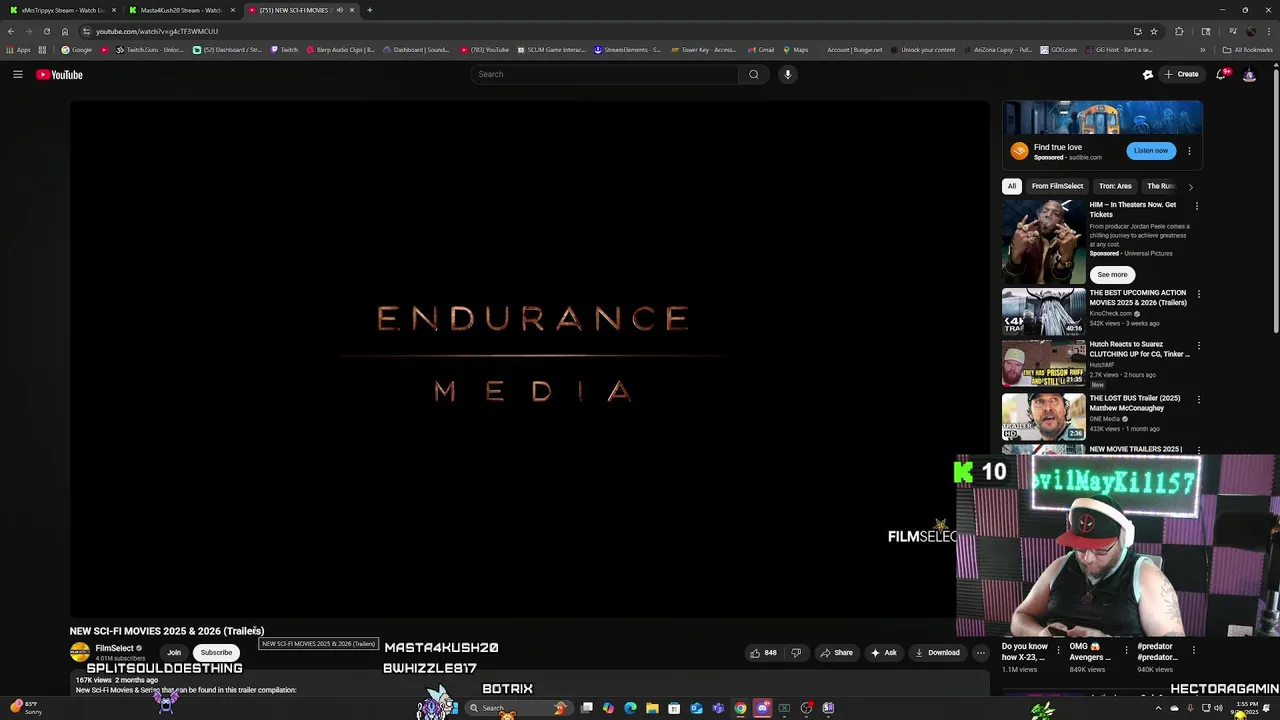This screenshot has width=1280, height=720.
Task: Open the YouTube hamburger guide menu
Action: click(18, 74)
